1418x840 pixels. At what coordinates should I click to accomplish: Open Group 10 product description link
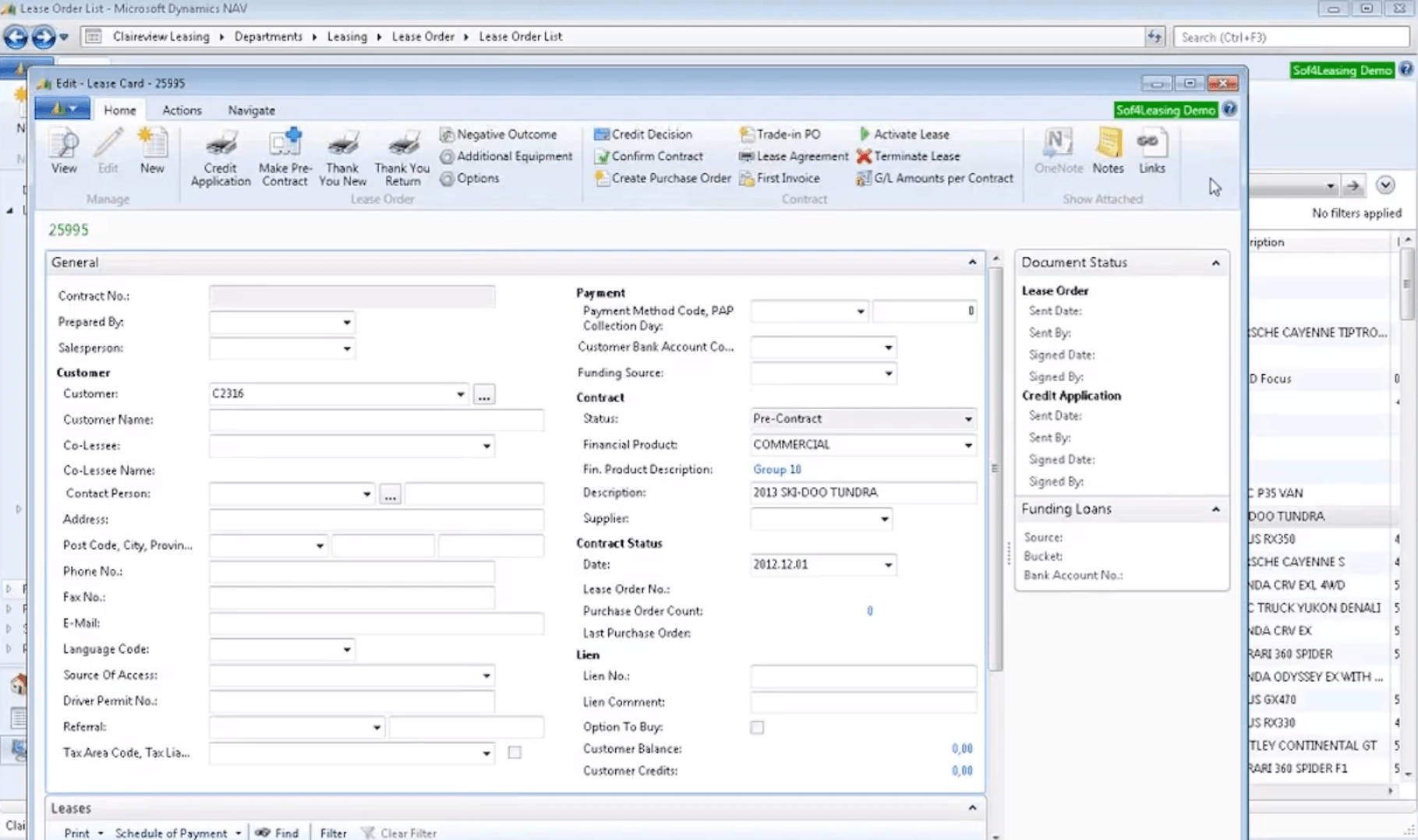[776, 469]
